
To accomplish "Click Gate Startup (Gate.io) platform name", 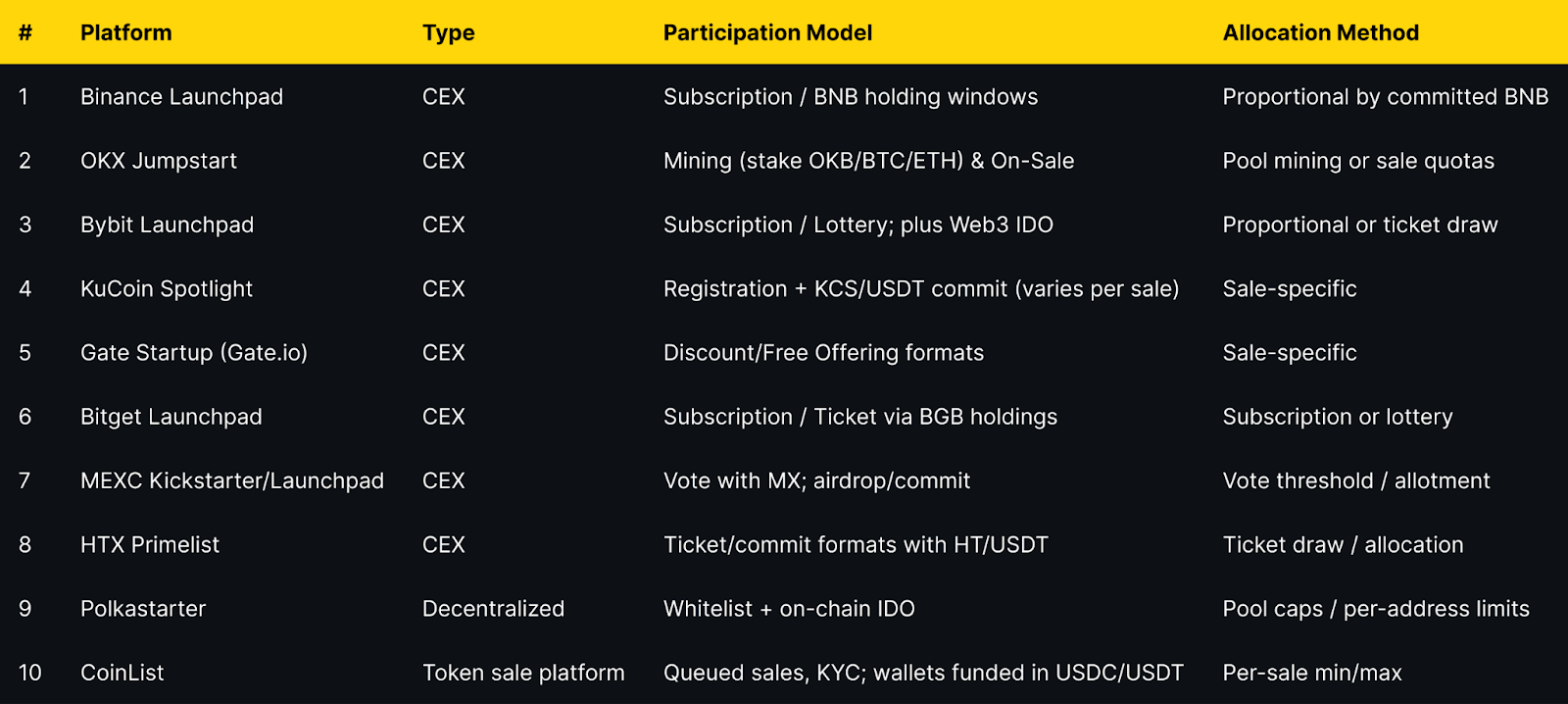I will coord(194,352).
